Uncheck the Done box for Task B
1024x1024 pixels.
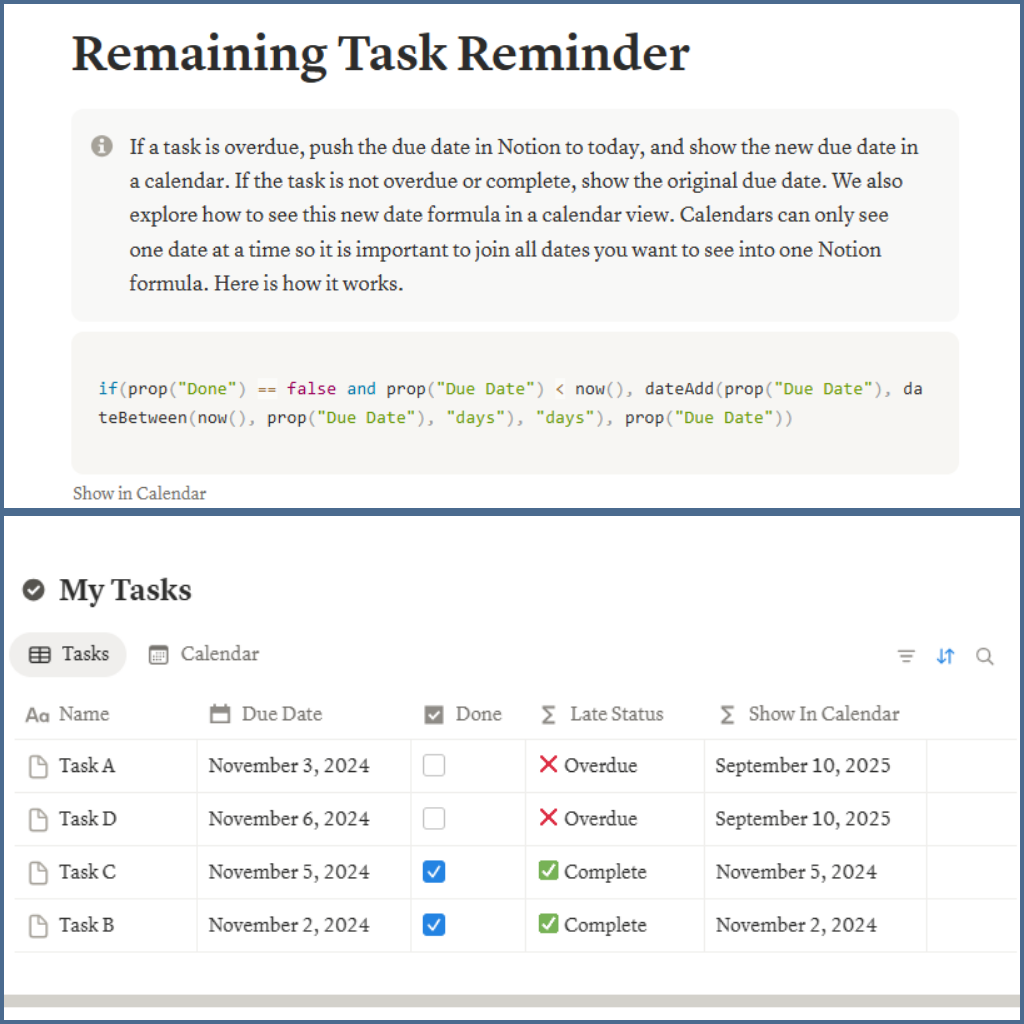pyautogui.click(x=434, y=925)
